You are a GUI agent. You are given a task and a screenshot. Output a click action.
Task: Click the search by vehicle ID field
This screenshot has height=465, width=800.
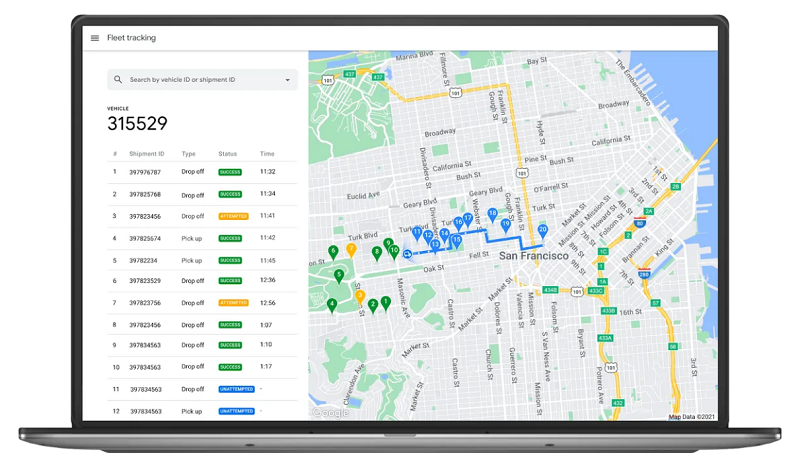[x=202, y=80]
